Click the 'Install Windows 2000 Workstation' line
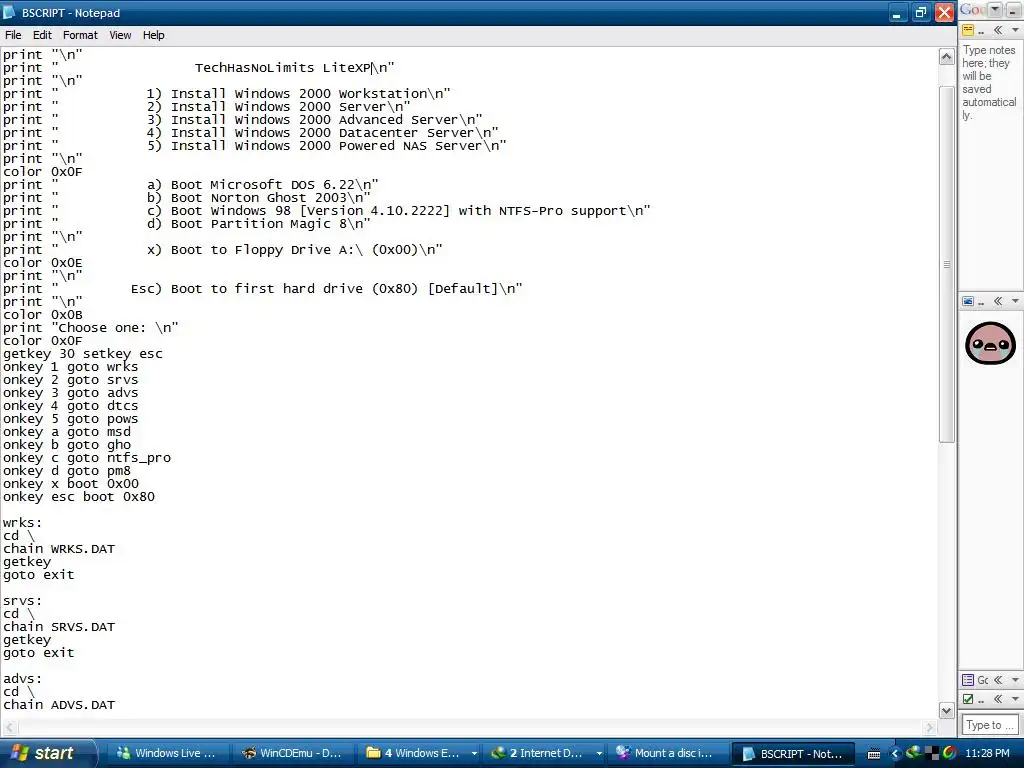 pyautogui.click(x=227, y=94)
